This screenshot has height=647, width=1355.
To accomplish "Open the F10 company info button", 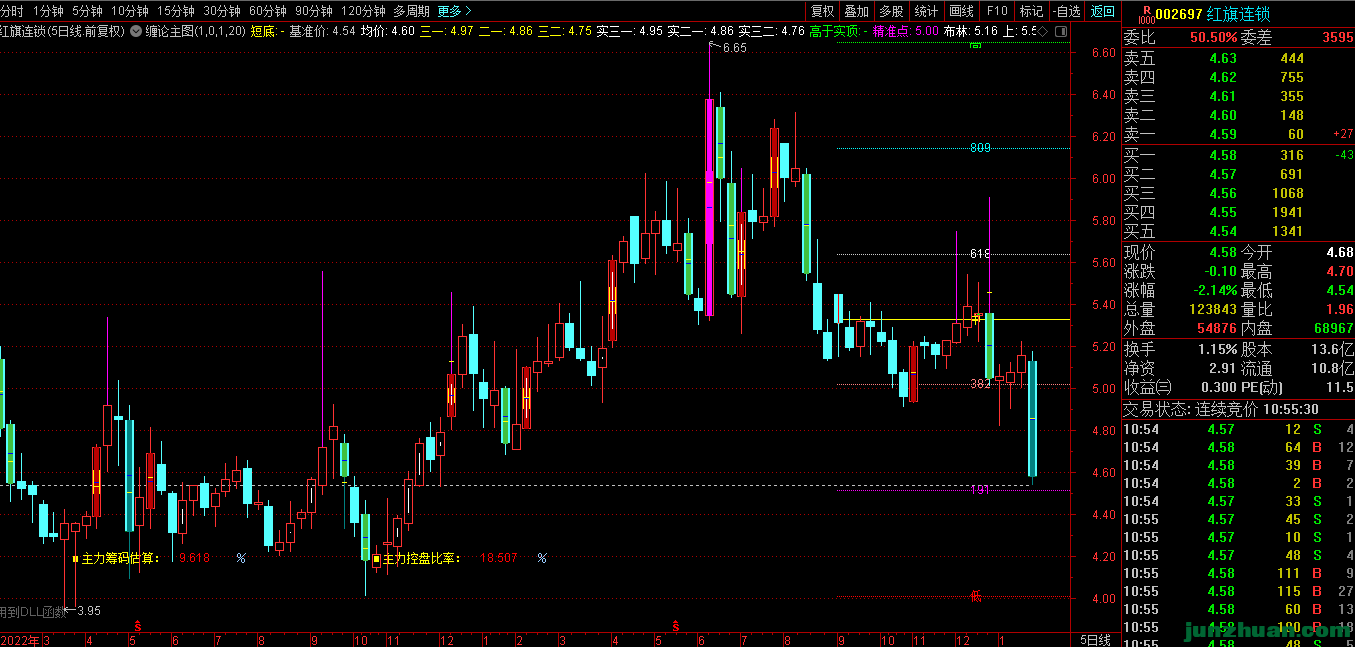I will pyautogui.click(x=996, y=11).
